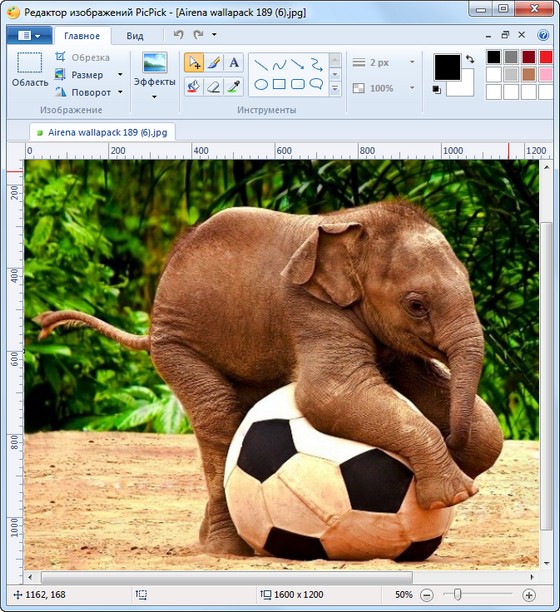Click the zoom slider handle
Image resolution: width=560 pixels, height=612 pixels.
458,594
